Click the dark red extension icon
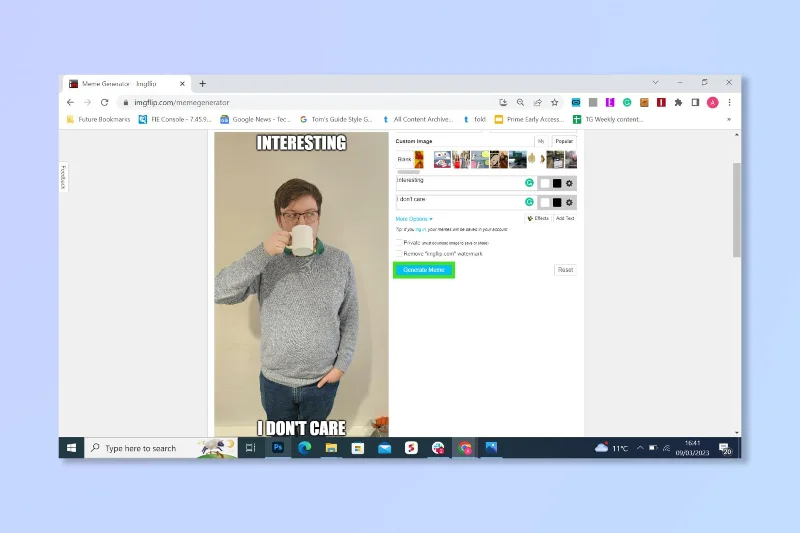This screenshot has width=800, height=533. (661, 103)
